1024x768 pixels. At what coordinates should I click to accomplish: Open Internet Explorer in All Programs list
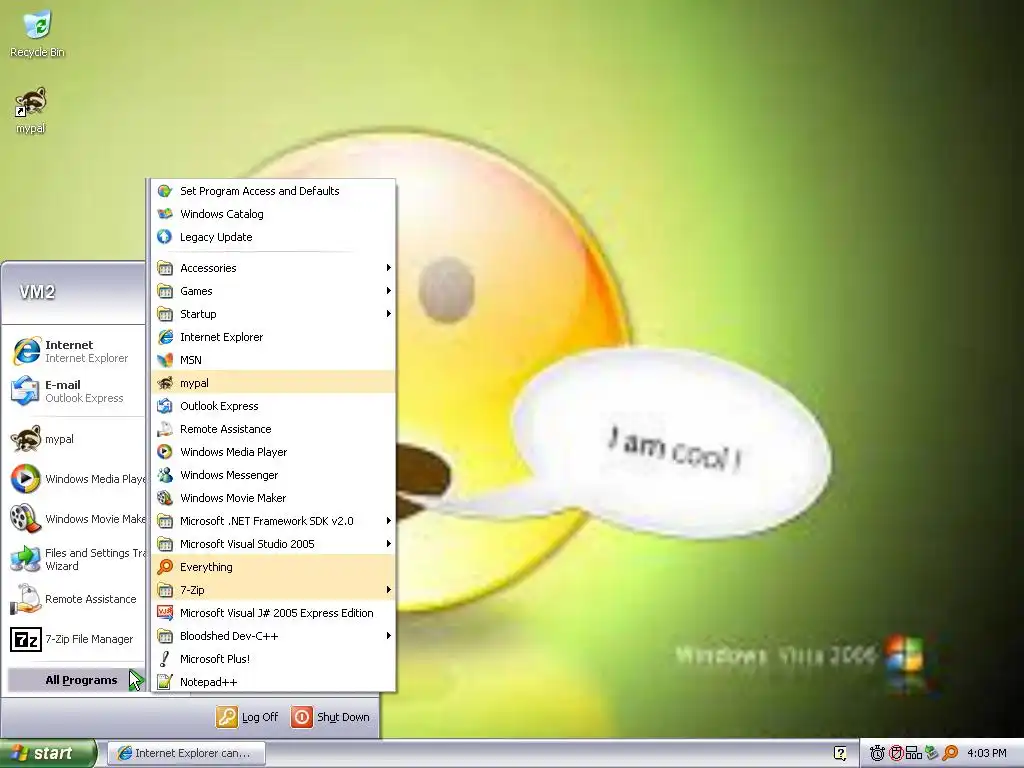click(x=274, y=337)
